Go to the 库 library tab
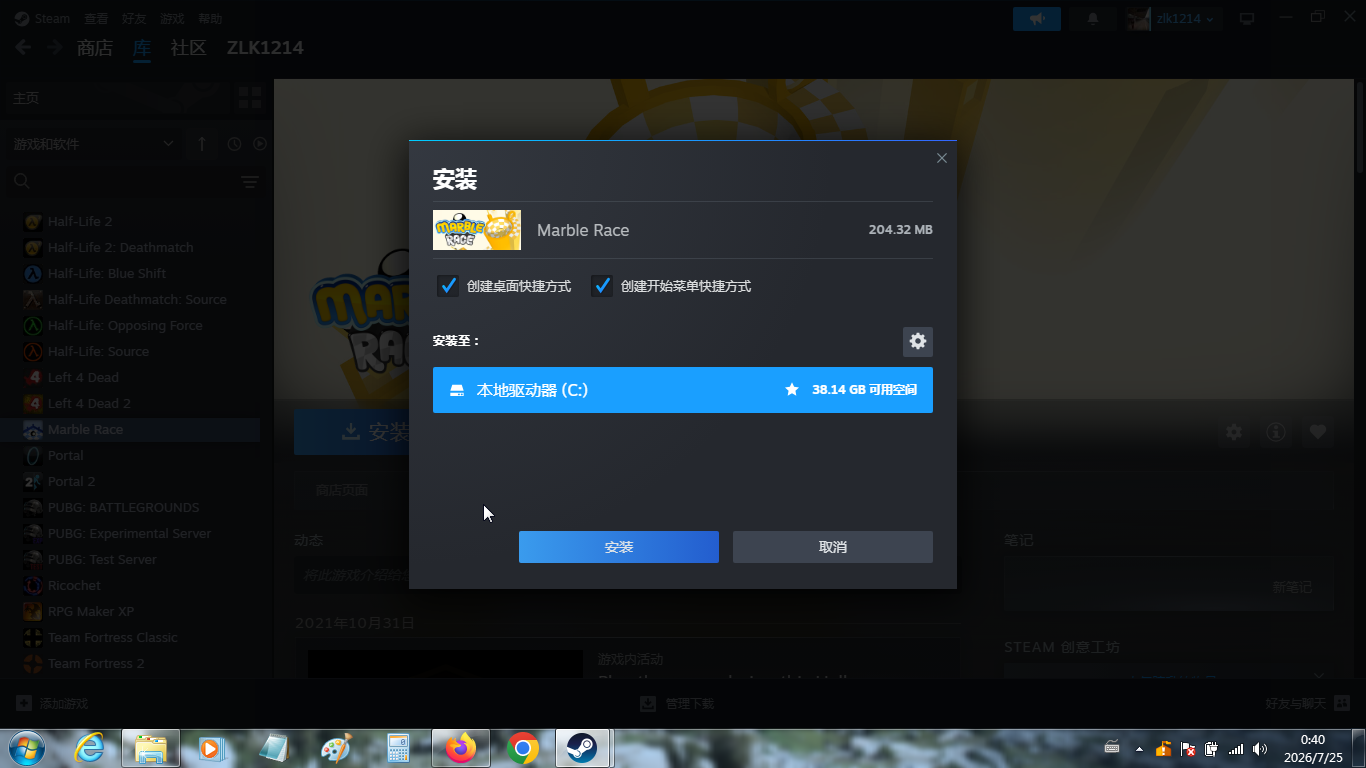 [x=142, y=48]
